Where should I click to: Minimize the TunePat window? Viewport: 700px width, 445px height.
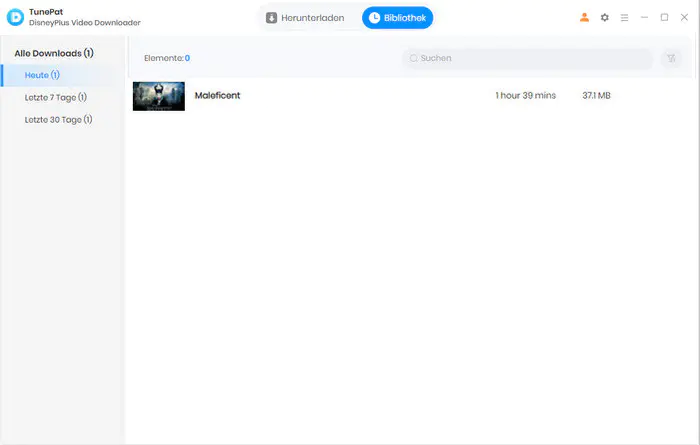point(644,17)
